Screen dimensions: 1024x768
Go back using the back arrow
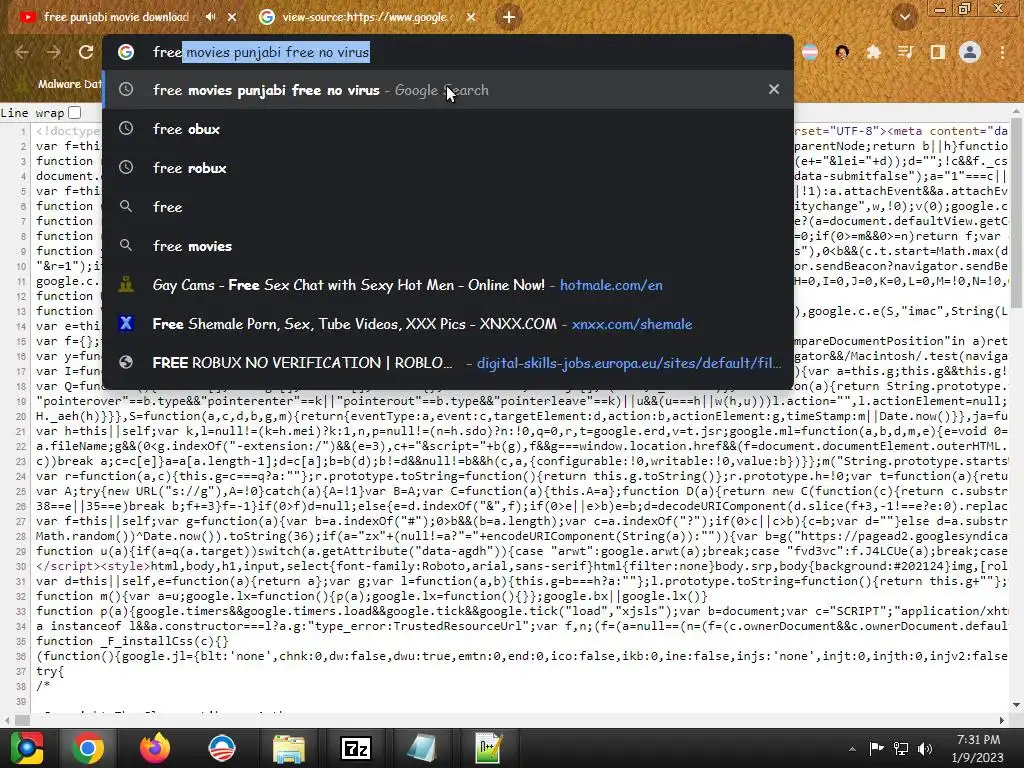click(x=22, y=52)
